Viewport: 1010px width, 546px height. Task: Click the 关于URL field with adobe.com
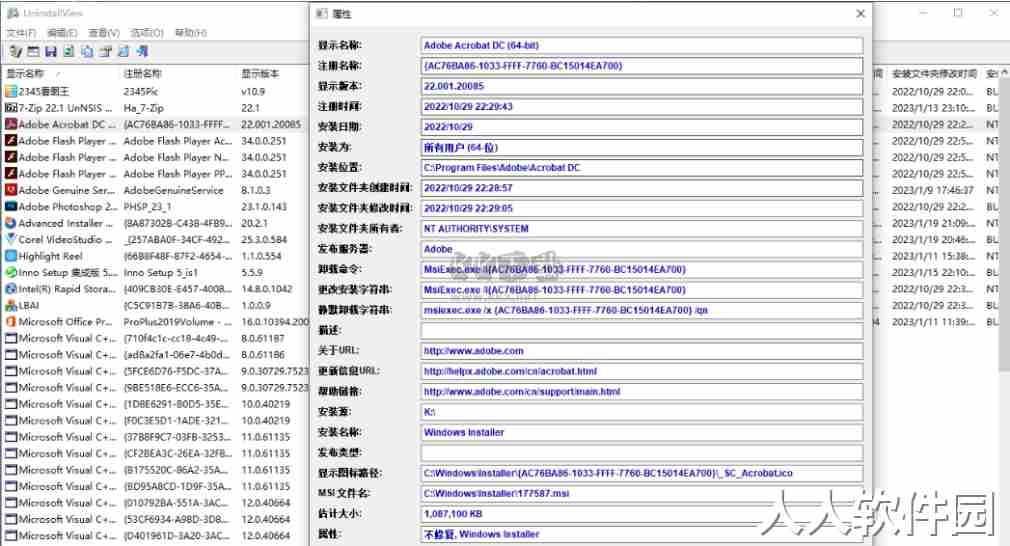coord(642,351)
